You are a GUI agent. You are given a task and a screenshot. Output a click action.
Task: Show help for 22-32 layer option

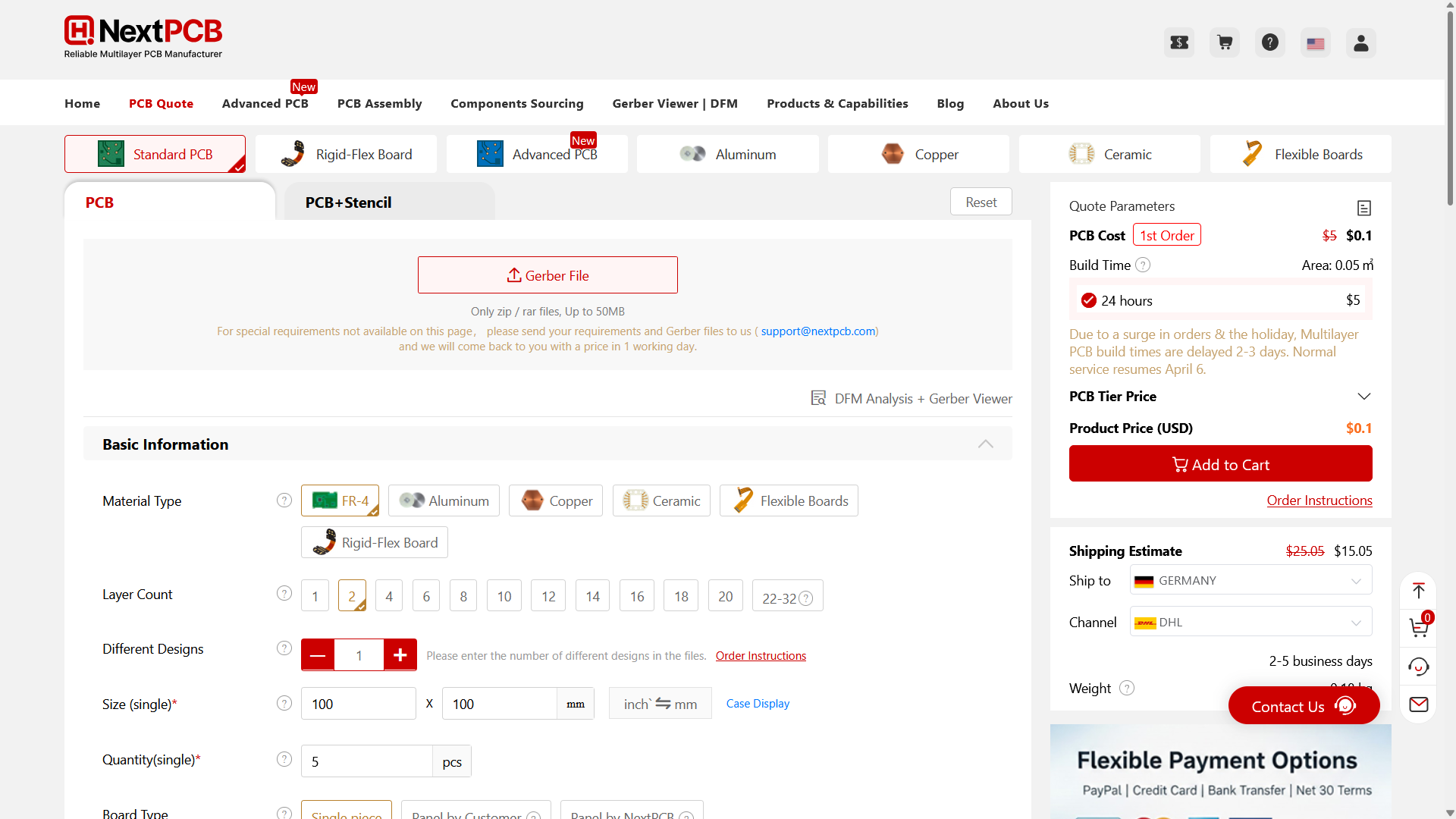(806, 598)
